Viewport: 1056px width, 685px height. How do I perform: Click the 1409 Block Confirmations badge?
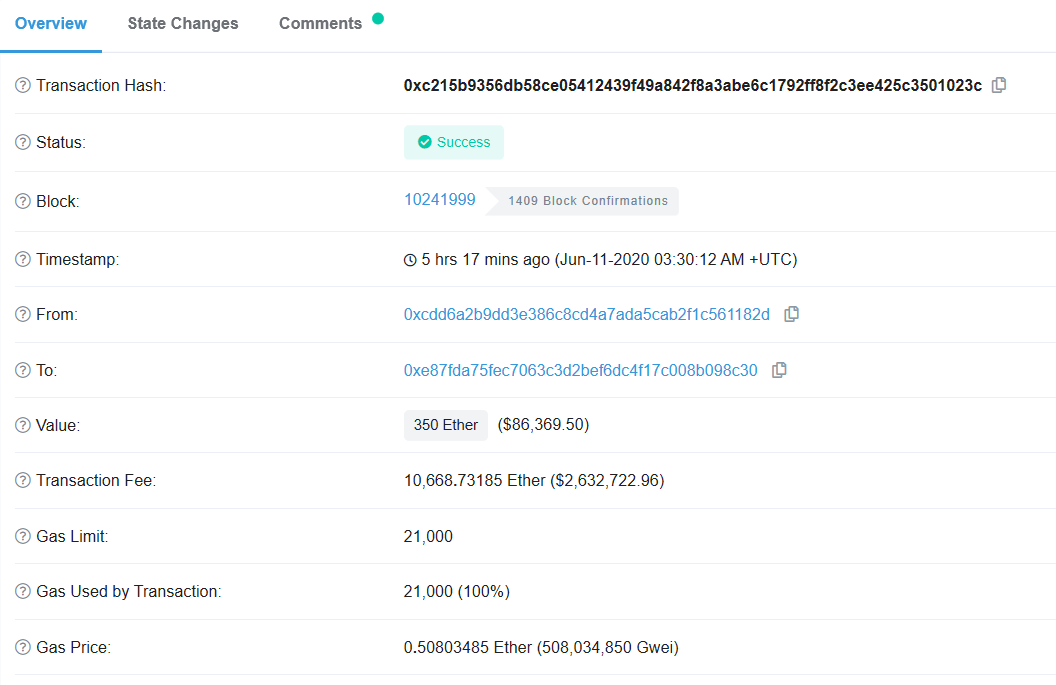coord(583,201)
